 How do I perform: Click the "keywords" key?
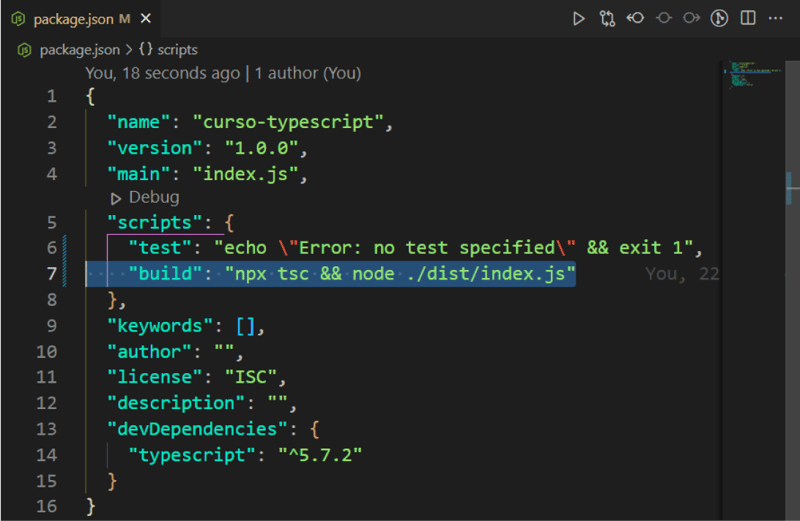coord(160,326)
